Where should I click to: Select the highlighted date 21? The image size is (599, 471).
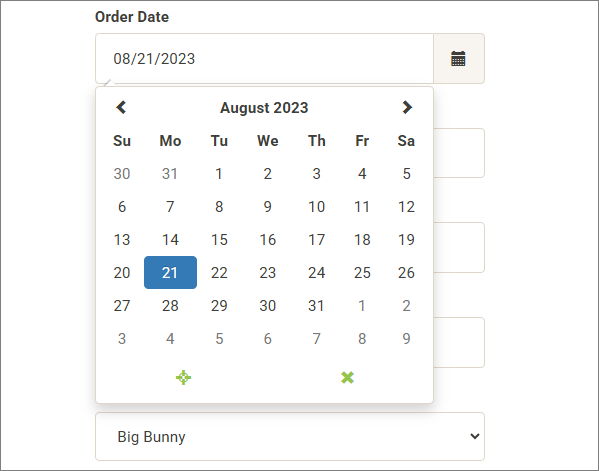(x=170, y=272)
